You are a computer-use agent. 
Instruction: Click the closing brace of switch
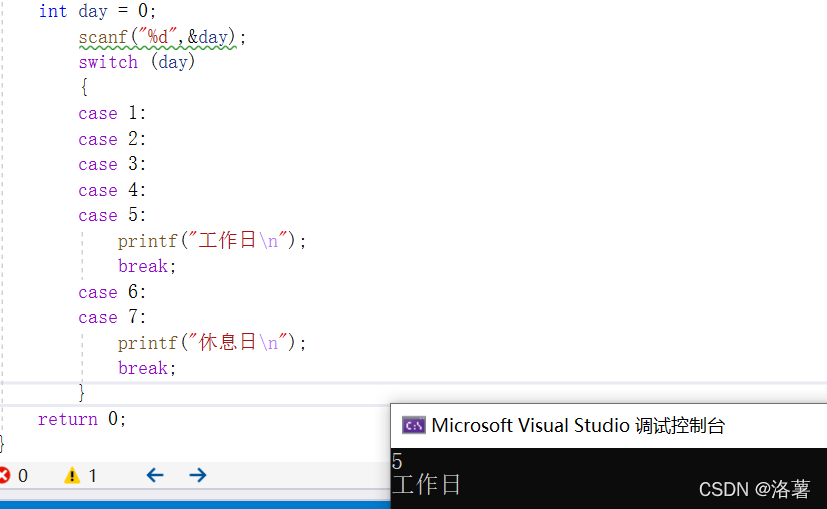coord(81,393)
